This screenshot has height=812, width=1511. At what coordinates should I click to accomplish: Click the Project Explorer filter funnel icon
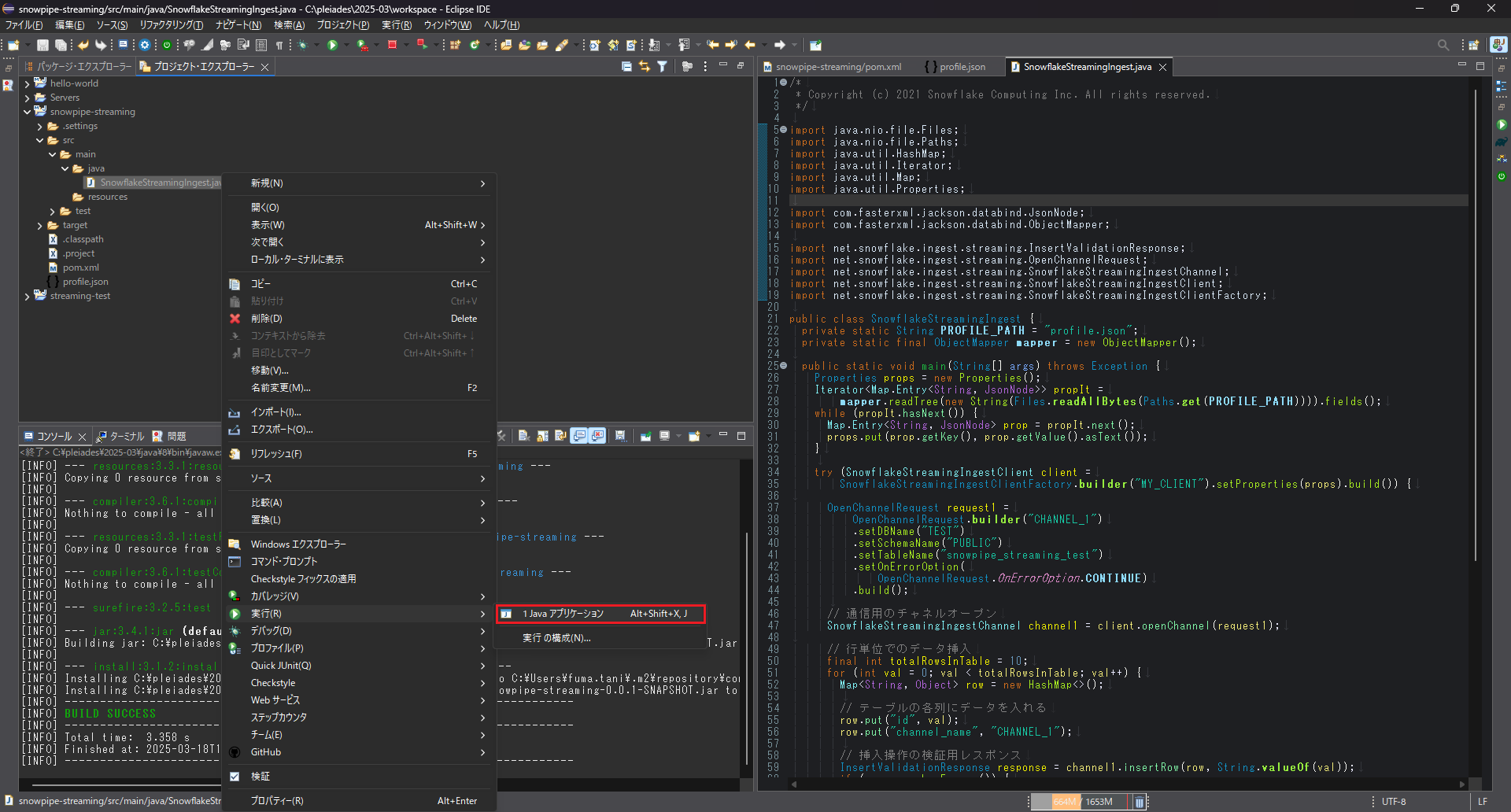(x=662, y=67)
